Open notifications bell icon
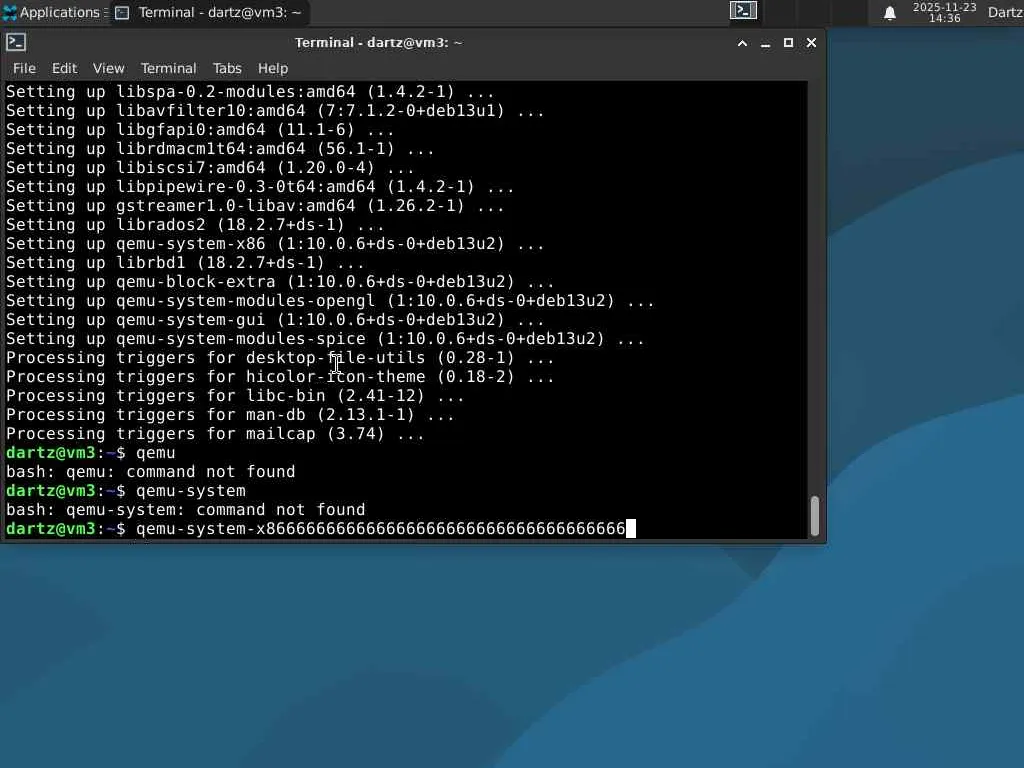The width and height of the screenshot is (1024, 768). coord(889,13)
